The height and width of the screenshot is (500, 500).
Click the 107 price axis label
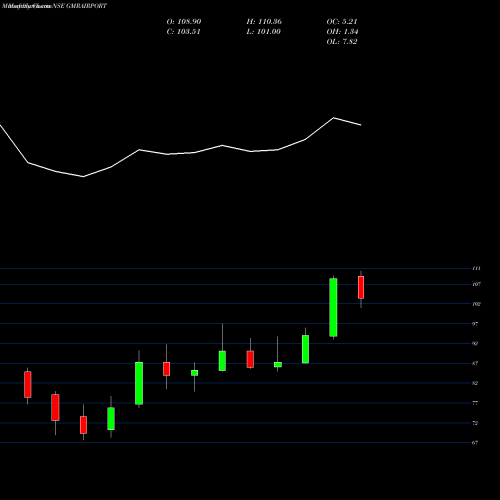476,284
